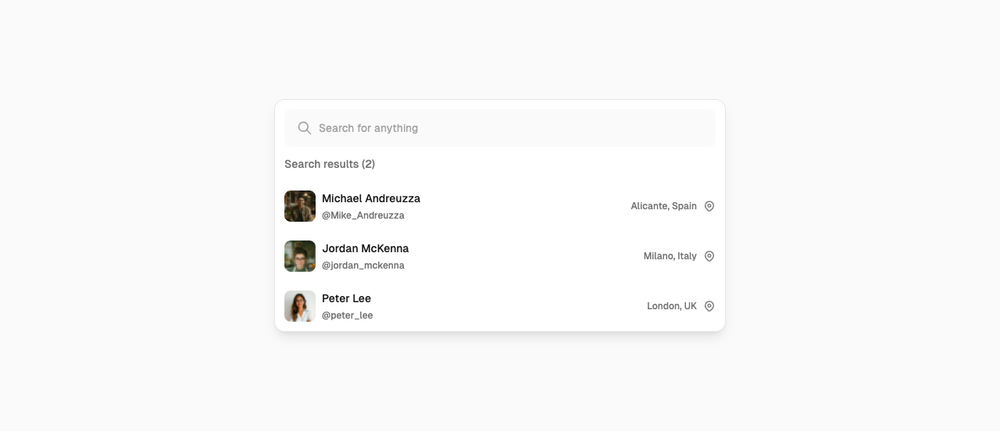This screenshot has width=1000, height=431.
Task: Open Michael Andreuzza's avatar photo
Action: tap(300, 206)
